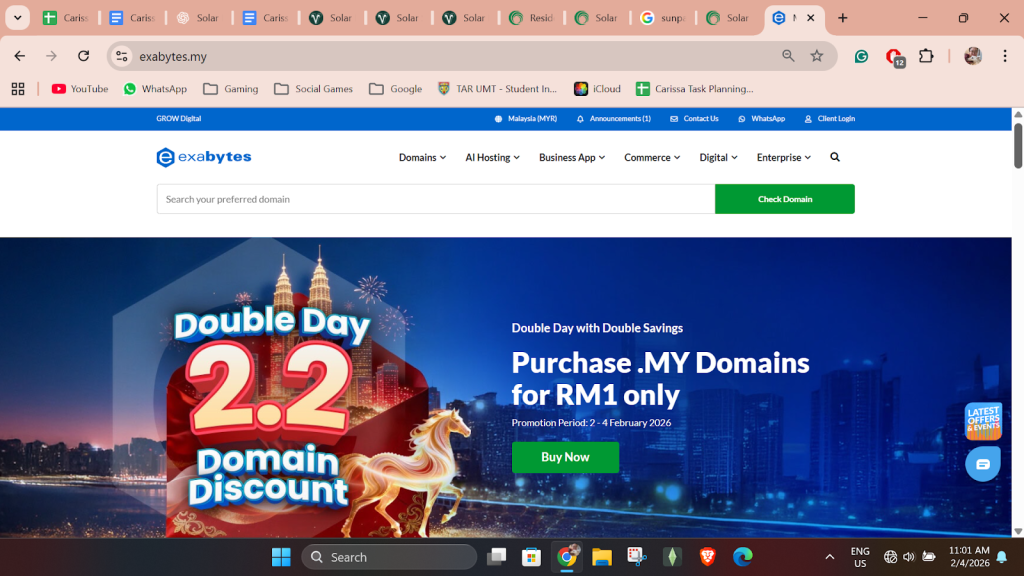Screen dimensions: 1024x576
Task: Open the Chrome profile avatar
Action: pos(972,56)
